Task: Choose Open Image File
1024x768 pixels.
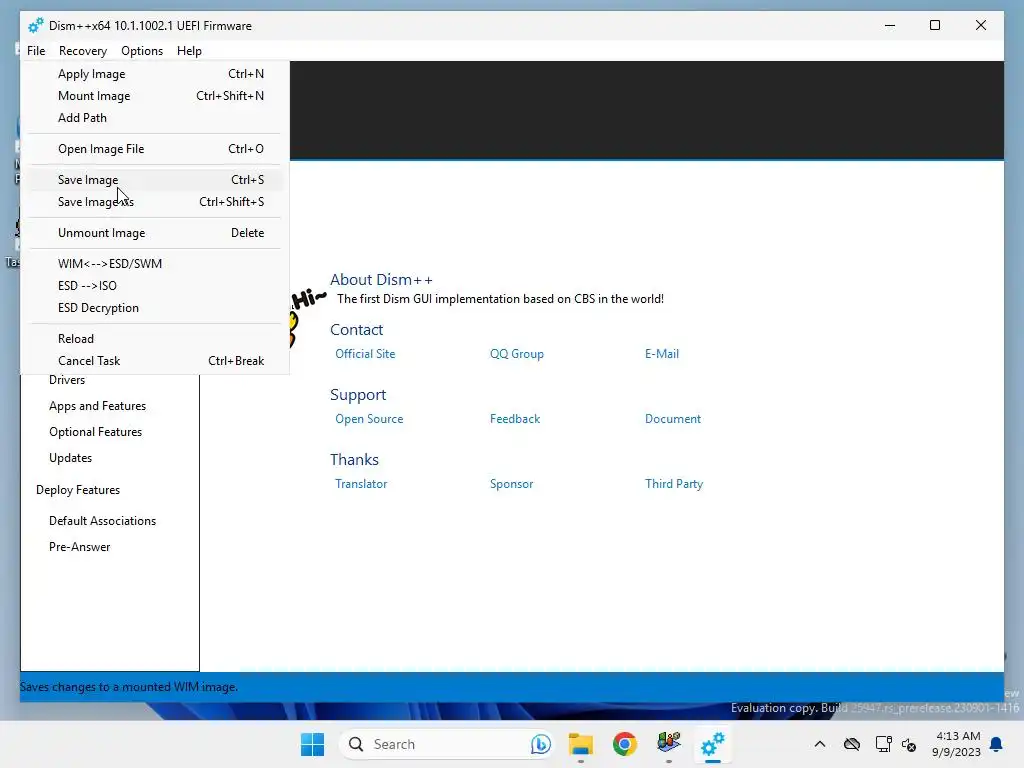Action: click(x=155, y=149)
